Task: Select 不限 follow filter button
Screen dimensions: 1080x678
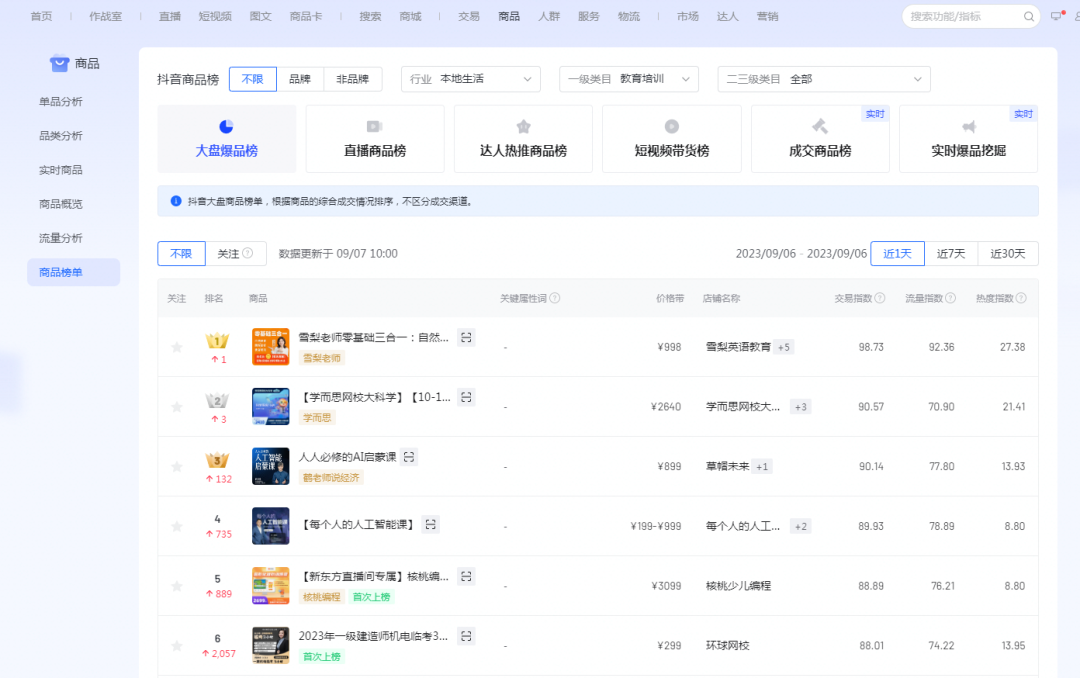Action: point(181,254)
